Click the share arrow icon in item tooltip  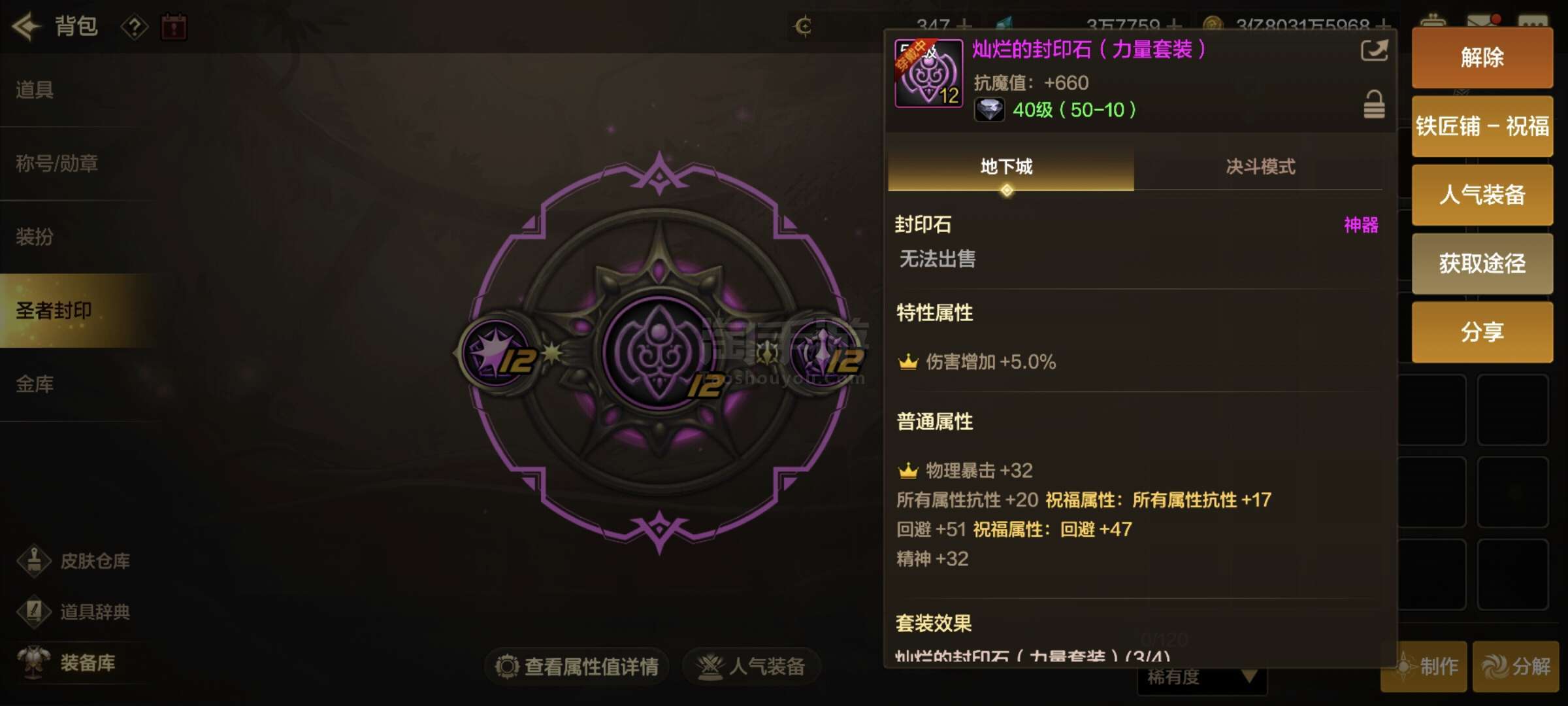[x=1374, y=51]
